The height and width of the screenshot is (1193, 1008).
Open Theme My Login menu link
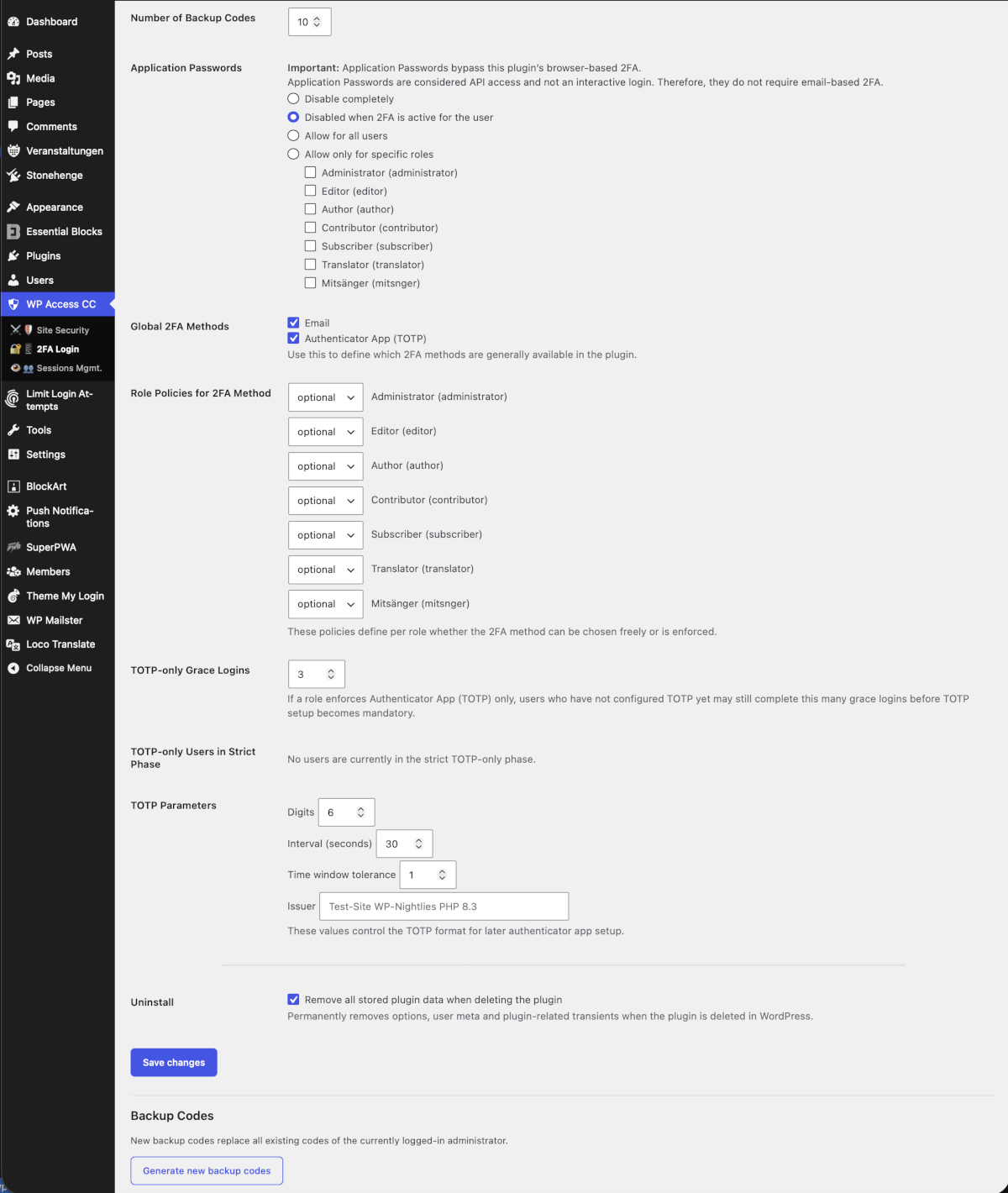click(x=57, y=596)
